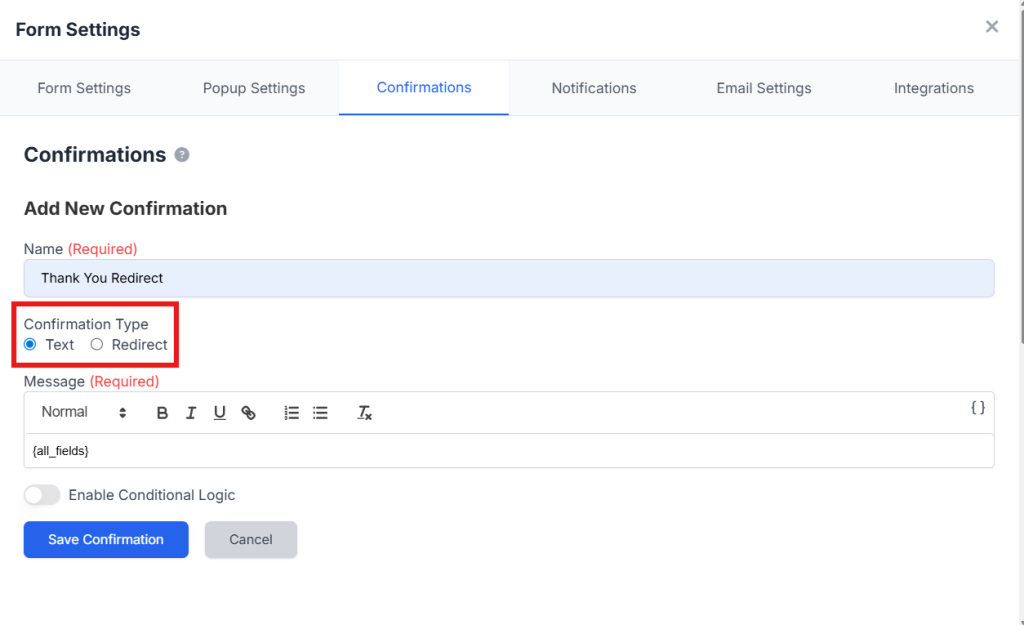This screenshot has height=625, width=1024.
Task: Switch to the Notifications tab
Action: (593, 88)
